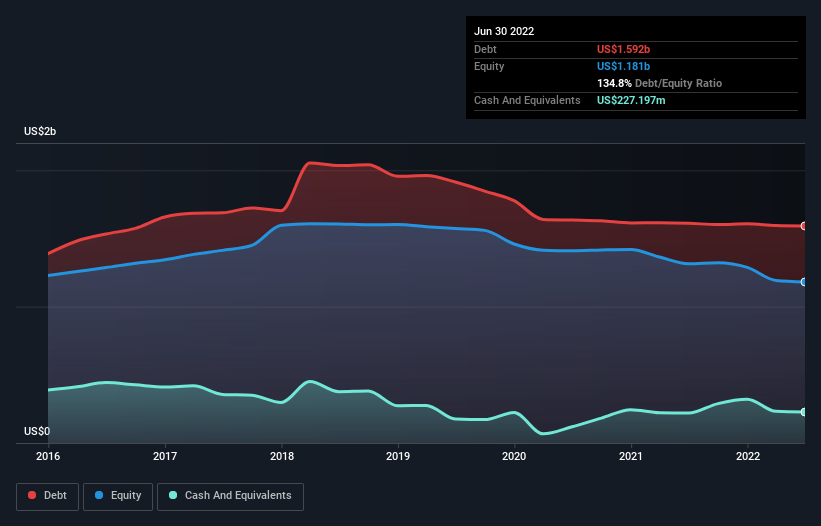Image resolution: width=821 pixels, height=526 pixels.
Task: Toggle Cash And Equivalents legend button
Action: [x=230, y=496]
